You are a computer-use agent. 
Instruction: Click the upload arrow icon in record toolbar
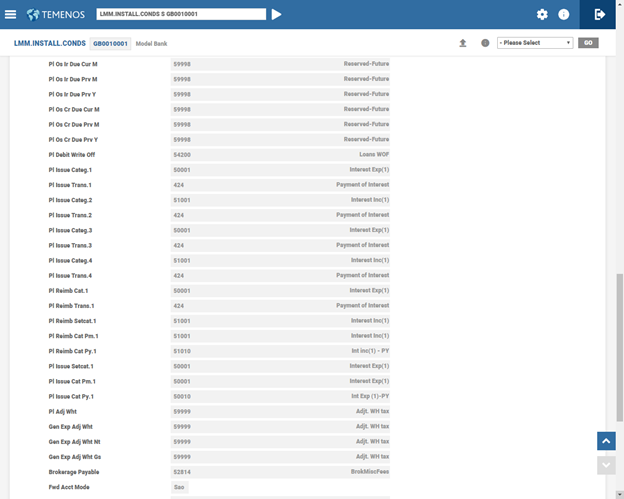point(463,43)
